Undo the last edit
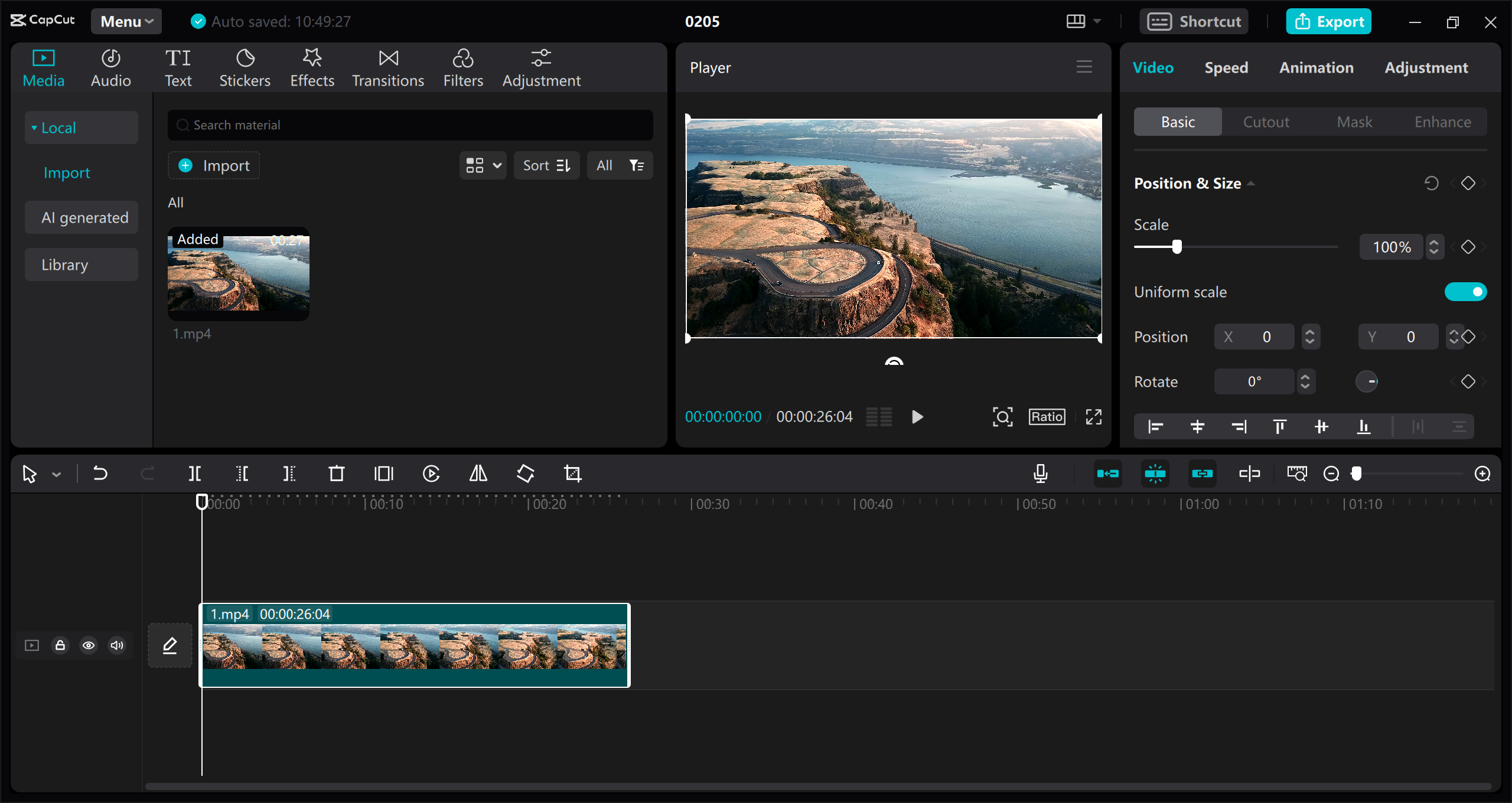This screenshot has height=803, width=1512. (x=100, y=473)
